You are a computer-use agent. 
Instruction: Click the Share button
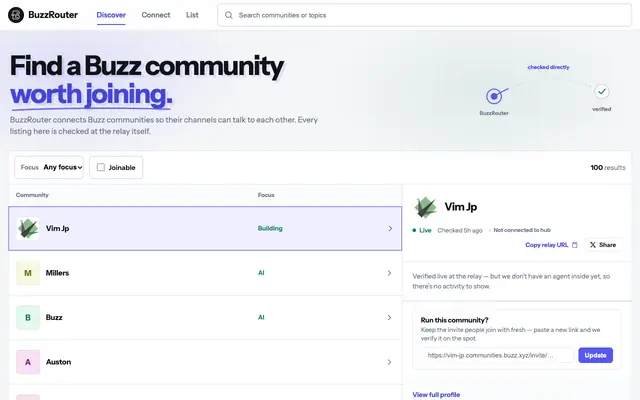(603, 245)
